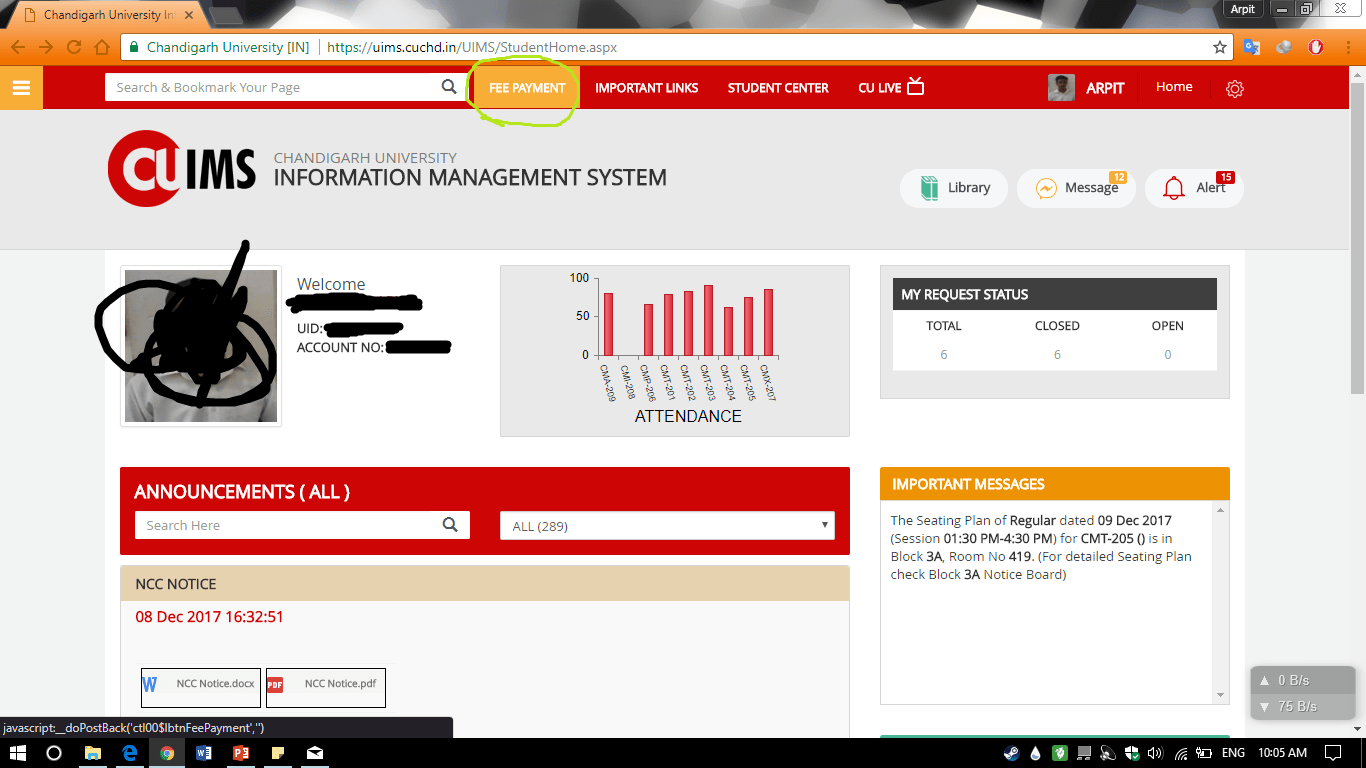Screen dimensions: 1366x768
Task: Click the Google Translate extension icon
Action: [1252, 47]
